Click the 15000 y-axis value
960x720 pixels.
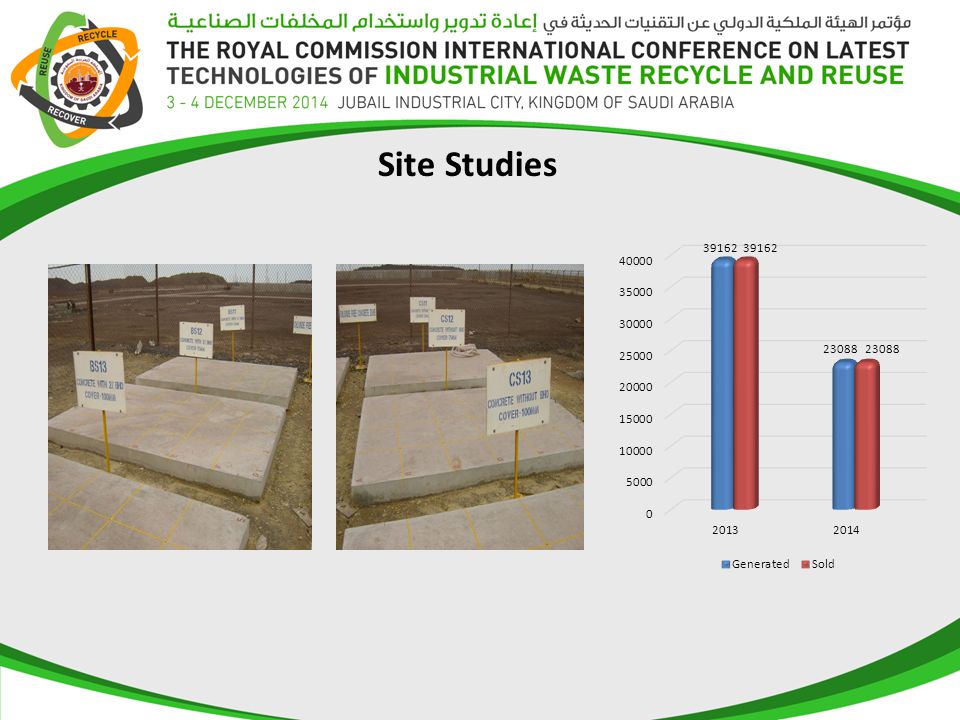coord(636,419)
